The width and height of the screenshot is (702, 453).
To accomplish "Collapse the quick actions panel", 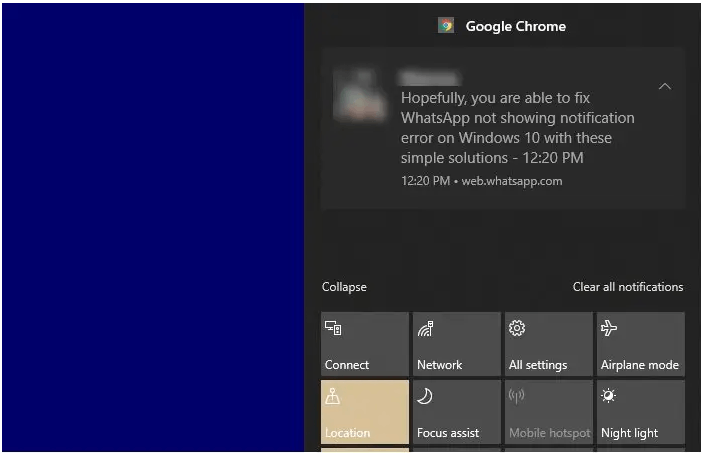I will (x=344, y=287).
